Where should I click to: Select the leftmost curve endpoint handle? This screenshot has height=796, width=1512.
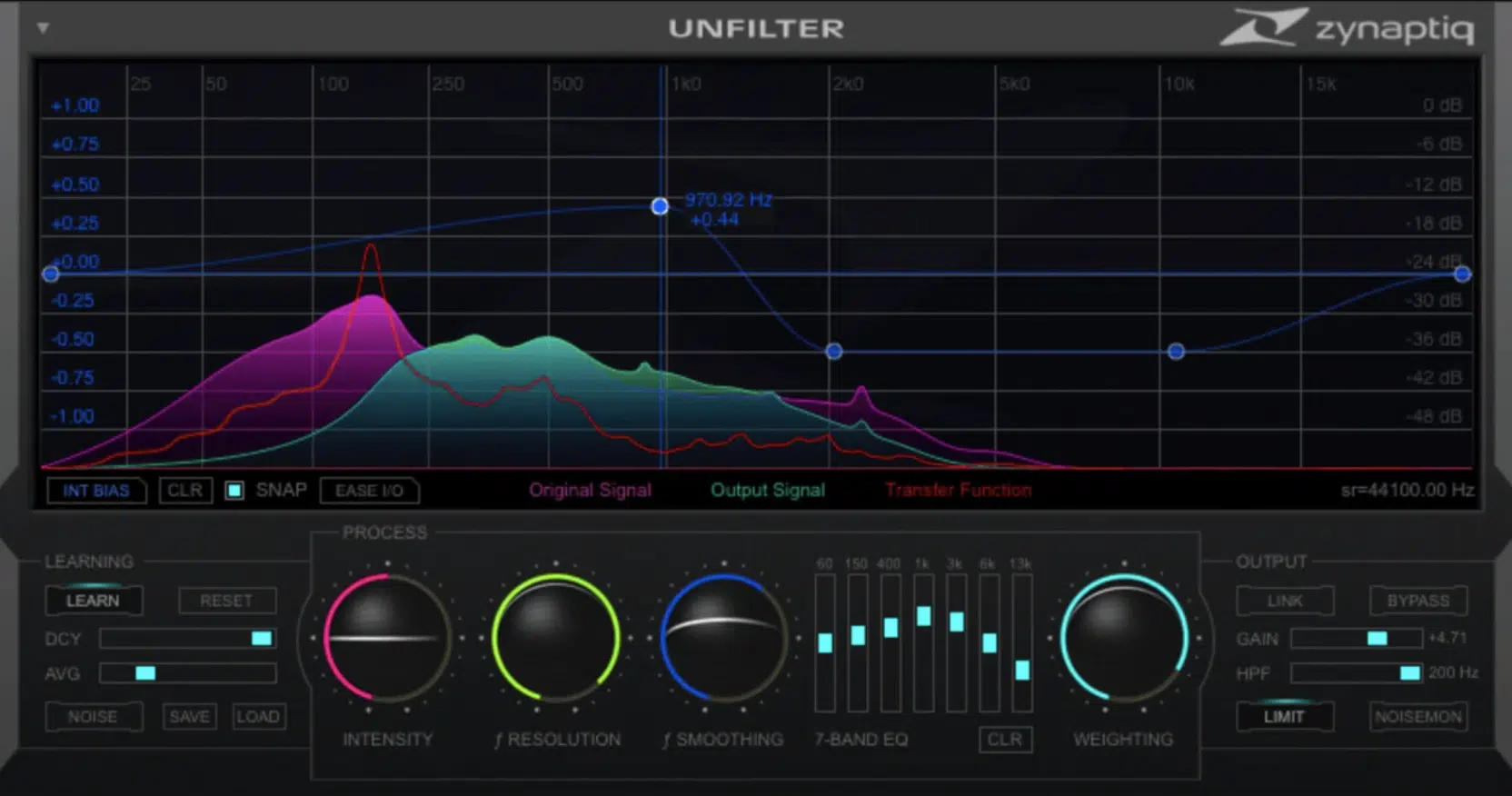51,274
